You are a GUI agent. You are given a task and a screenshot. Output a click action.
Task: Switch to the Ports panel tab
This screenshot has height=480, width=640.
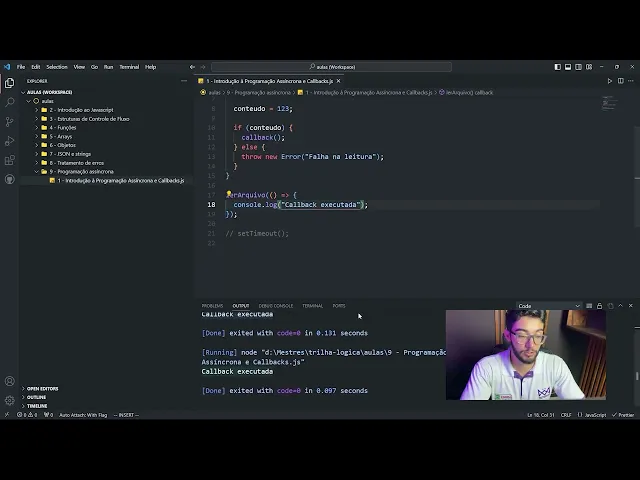(x=338, y=306)
